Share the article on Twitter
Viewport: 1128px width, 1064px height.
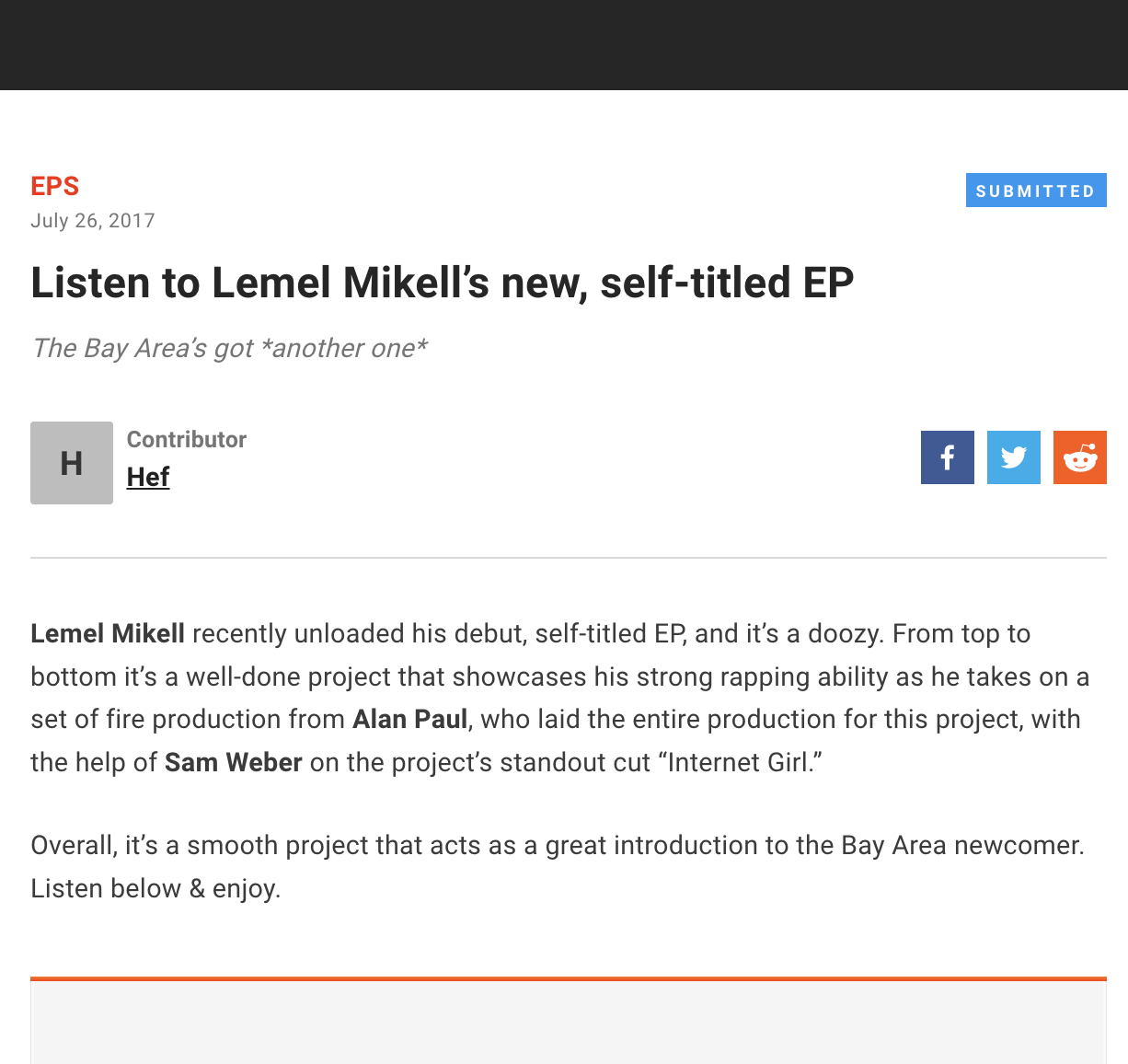point(1013,457)
